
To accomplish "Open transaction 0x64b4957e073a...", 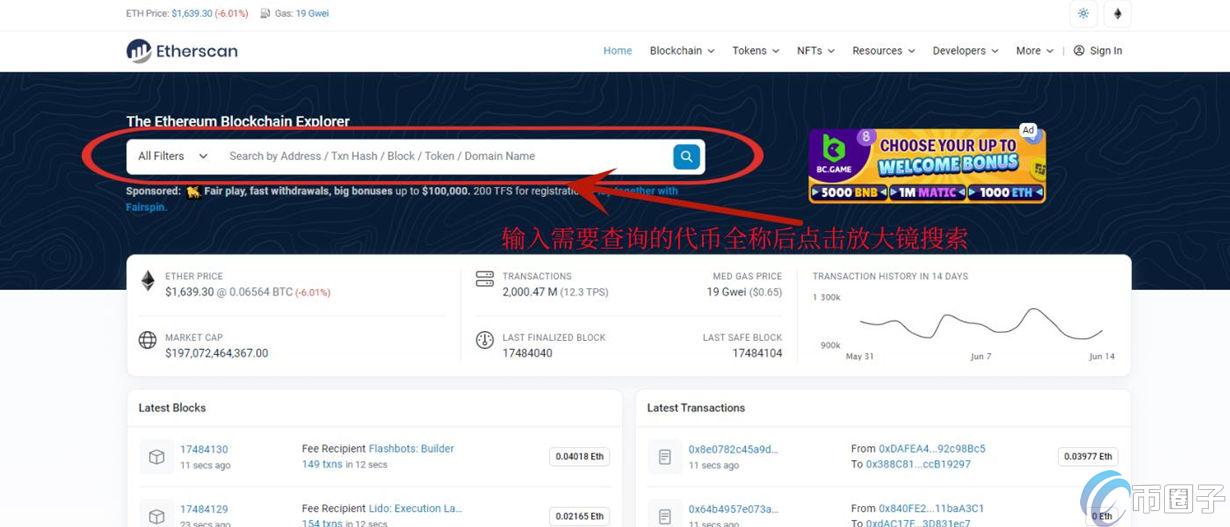I will click(x=733, y=509).
